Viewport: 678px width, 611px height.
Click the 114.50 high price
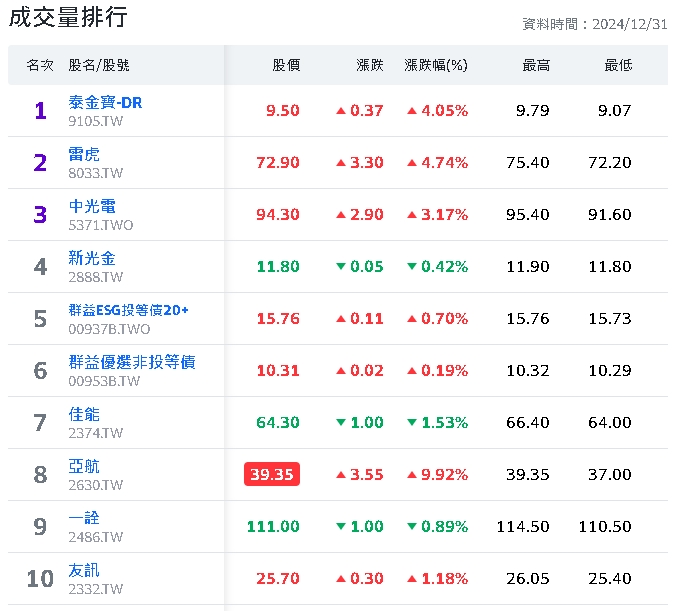523,526
